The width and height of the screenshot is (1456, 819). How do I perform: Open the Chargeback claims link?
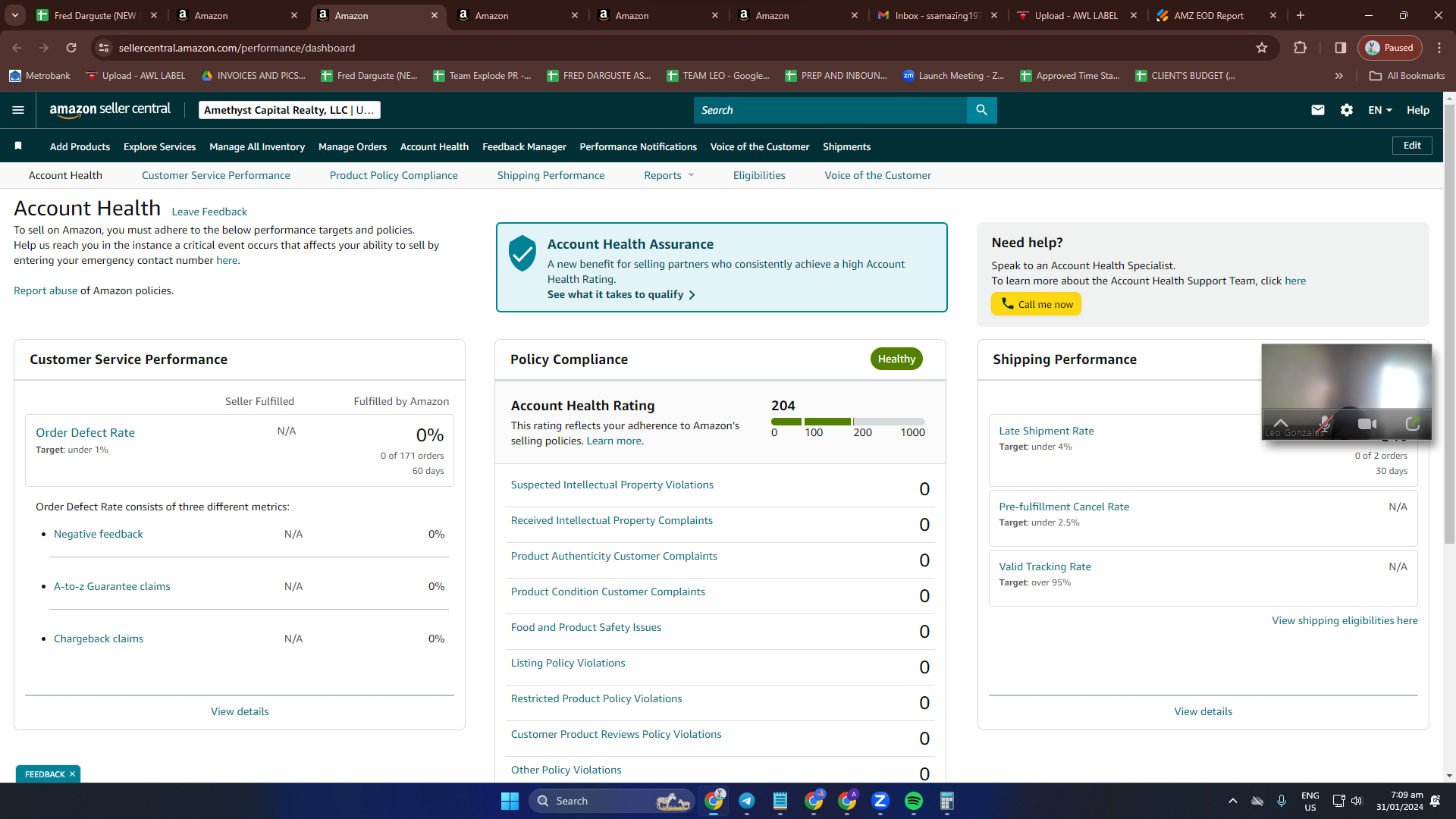[99, 639]
